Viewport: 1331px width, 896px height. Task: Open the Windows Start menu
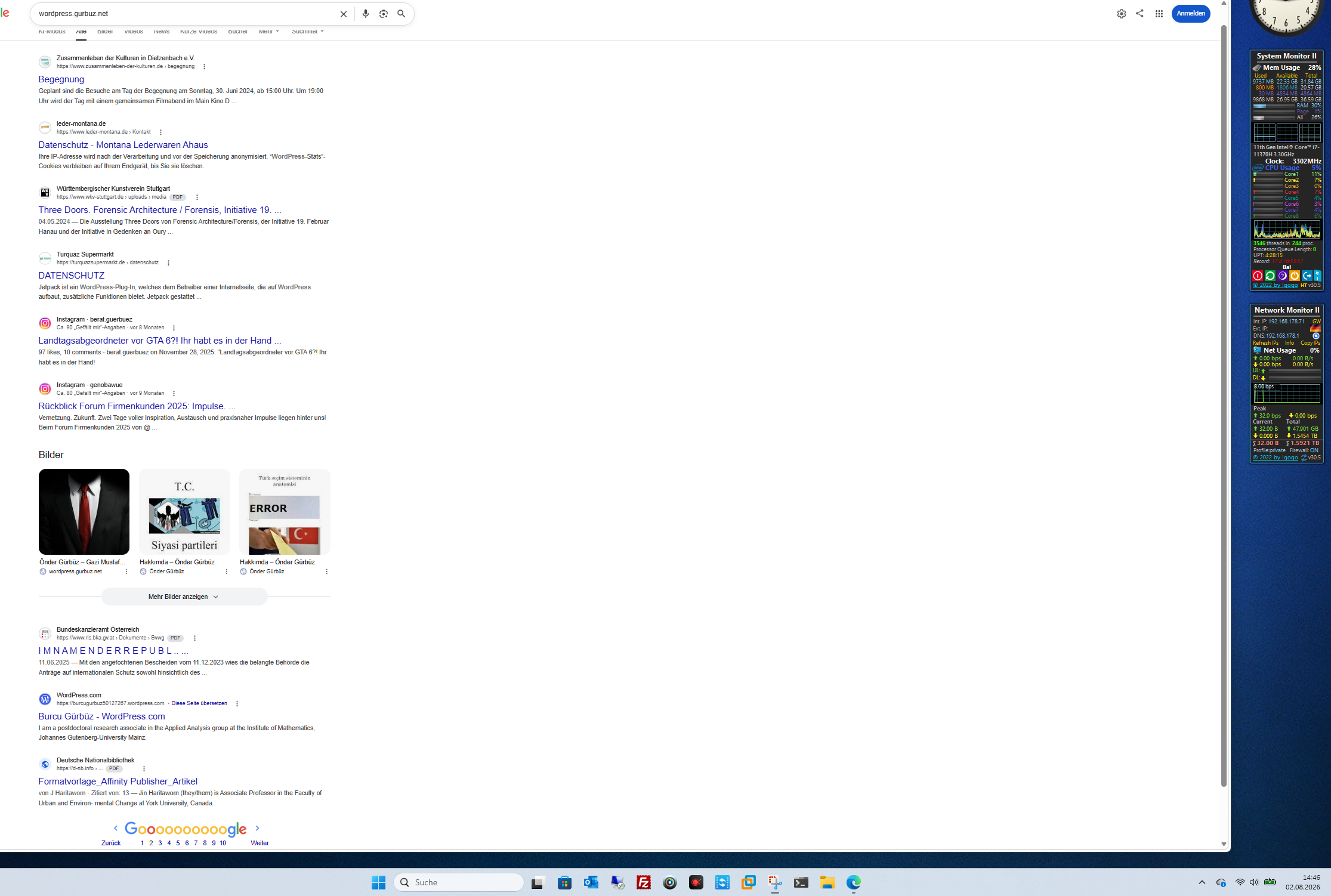tap(378, 882)
